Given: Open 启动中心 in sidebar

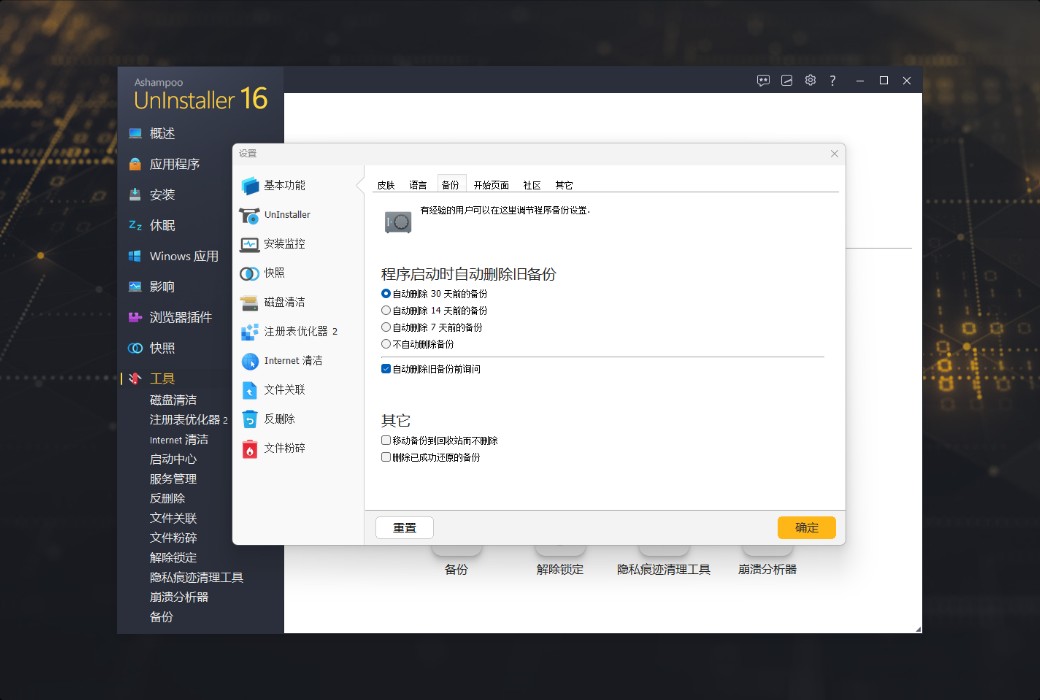Looking at the screenshot, I should [x=173, y=459].
